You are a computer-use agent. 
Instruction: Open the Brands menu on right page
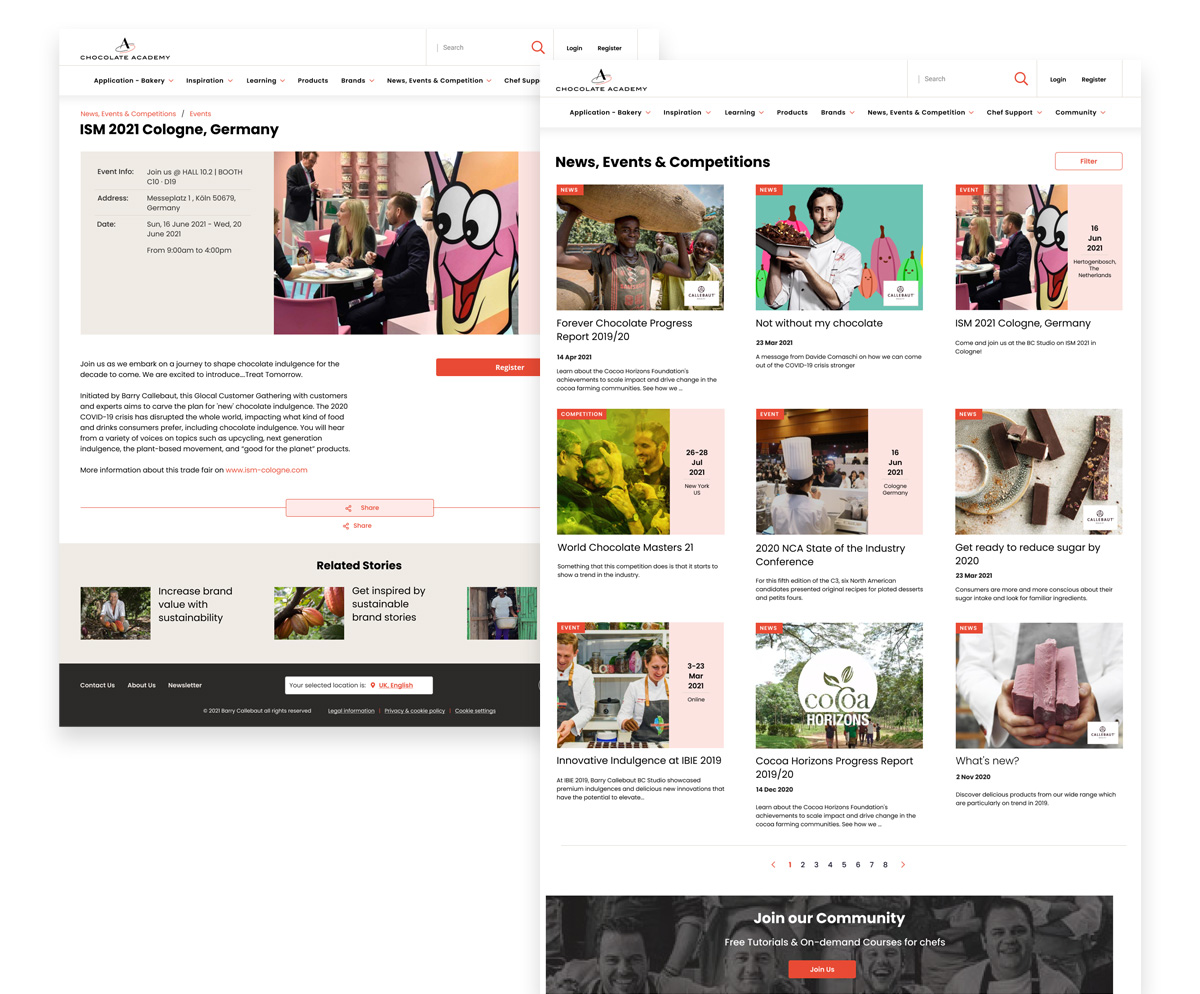pyautogui.click(x=837, y=113)
